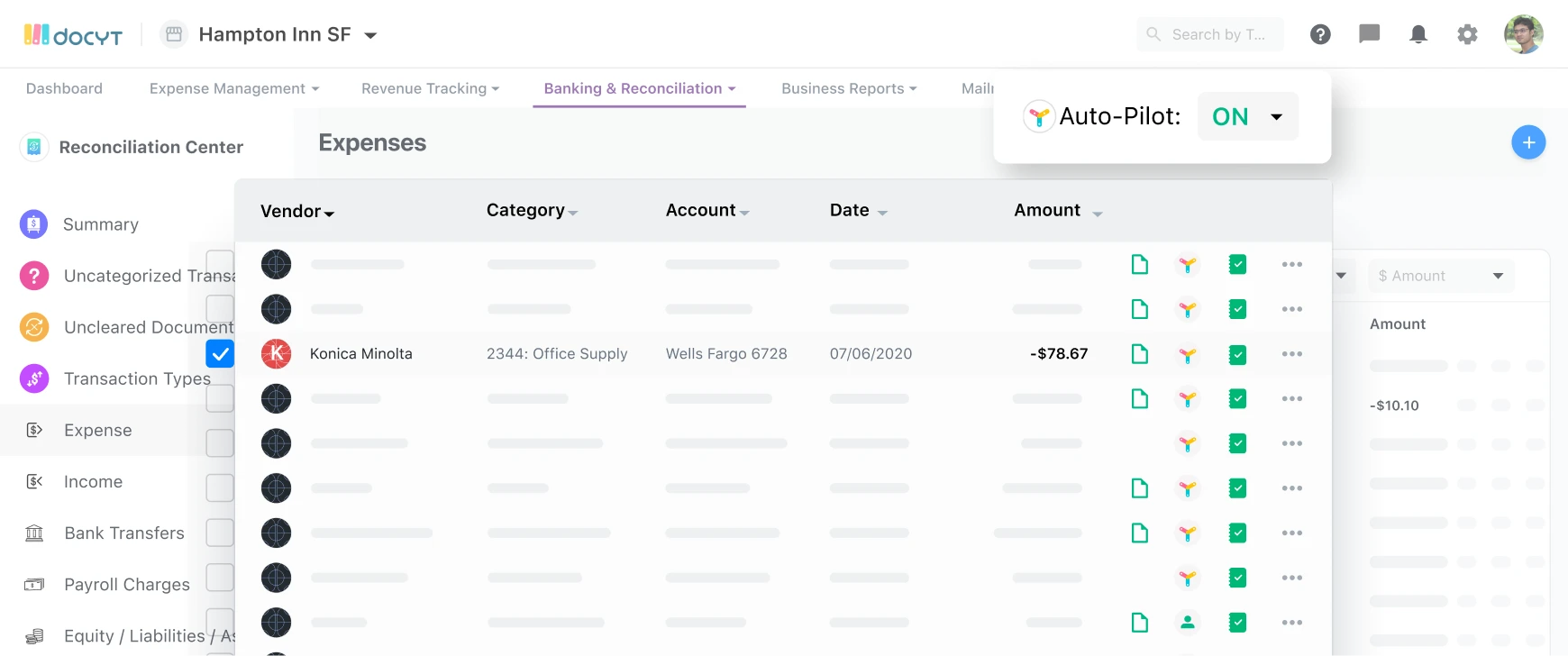Click the Reconciliation Center heading
This screenshot has height=656, width=1568.
tap(151, 147)
